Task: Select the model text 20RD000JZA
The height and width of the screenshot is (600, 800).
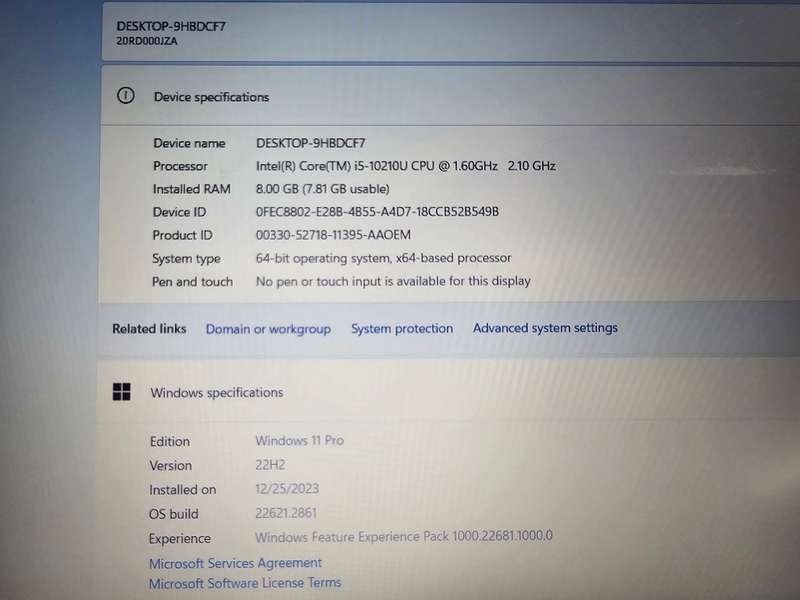Action: point(147,41)
